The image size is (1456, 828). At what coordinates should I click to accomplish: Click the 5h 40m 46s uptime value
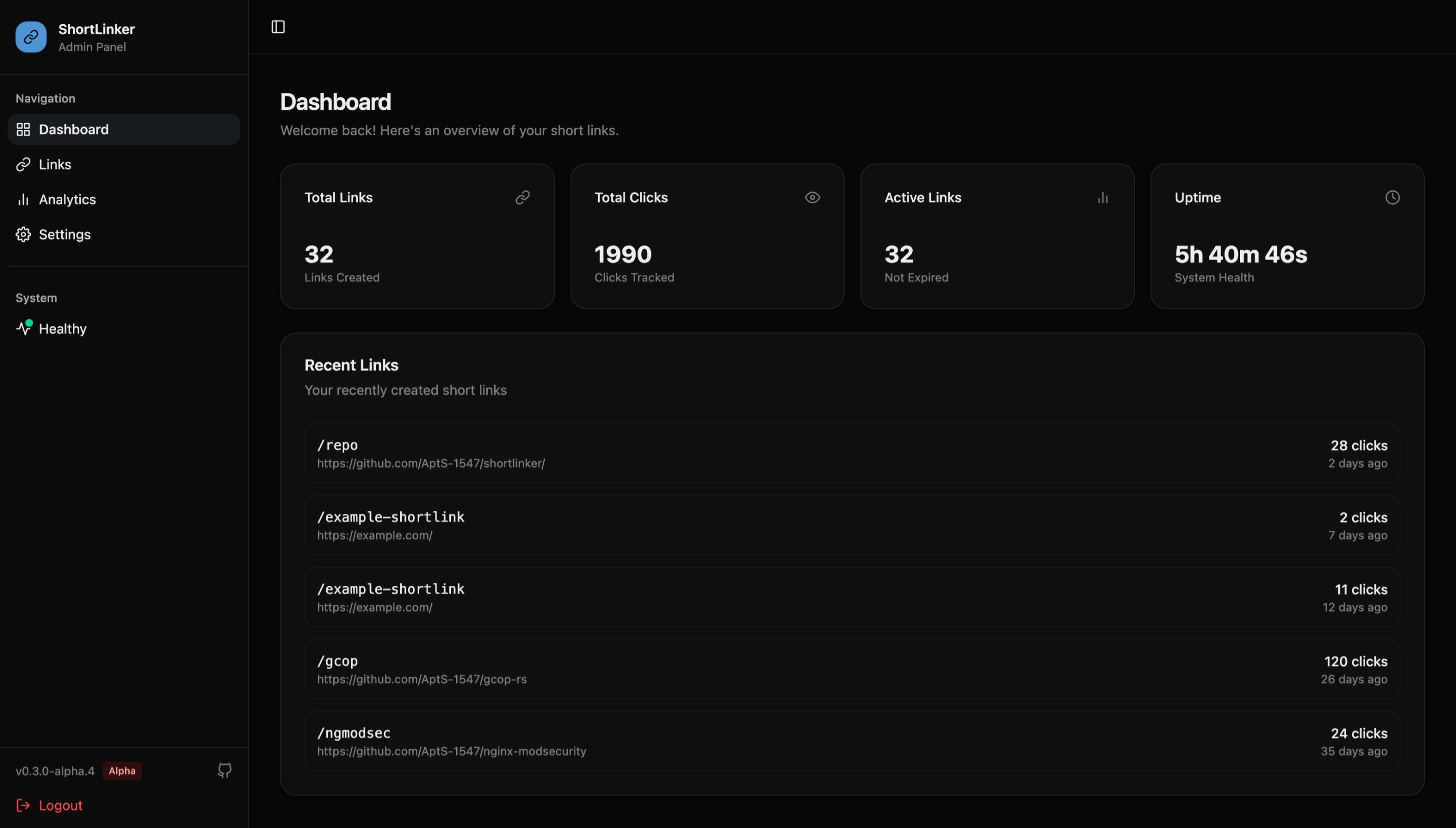click(x=1241, y=254)
